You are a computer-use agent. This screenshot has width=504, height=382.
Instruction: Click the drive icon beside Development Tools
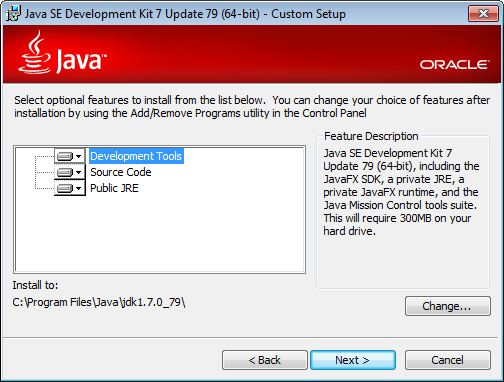(x=65, y=156)
